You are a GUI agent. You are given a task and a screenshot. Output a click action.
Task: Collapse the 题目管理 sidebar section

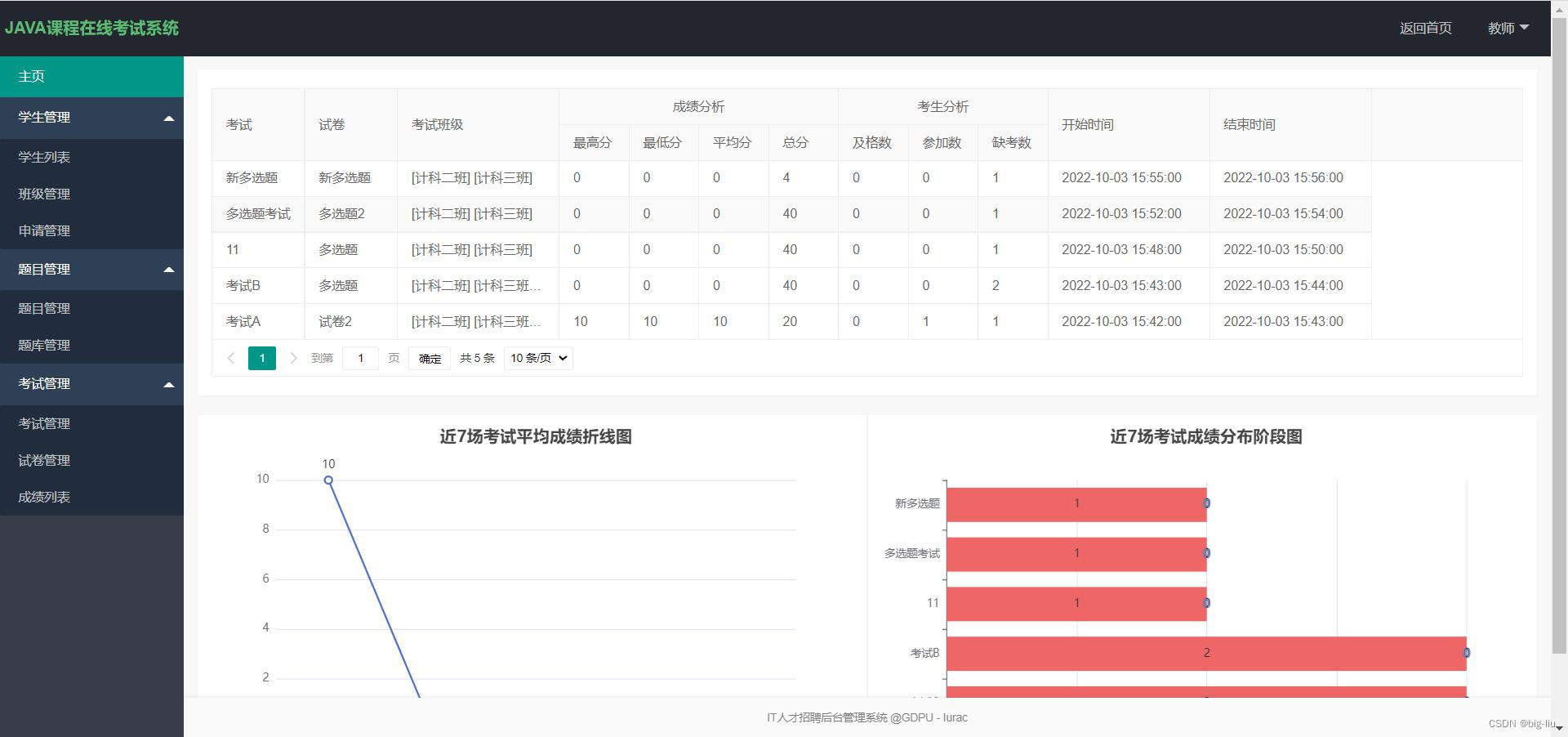tap(169, 270)
